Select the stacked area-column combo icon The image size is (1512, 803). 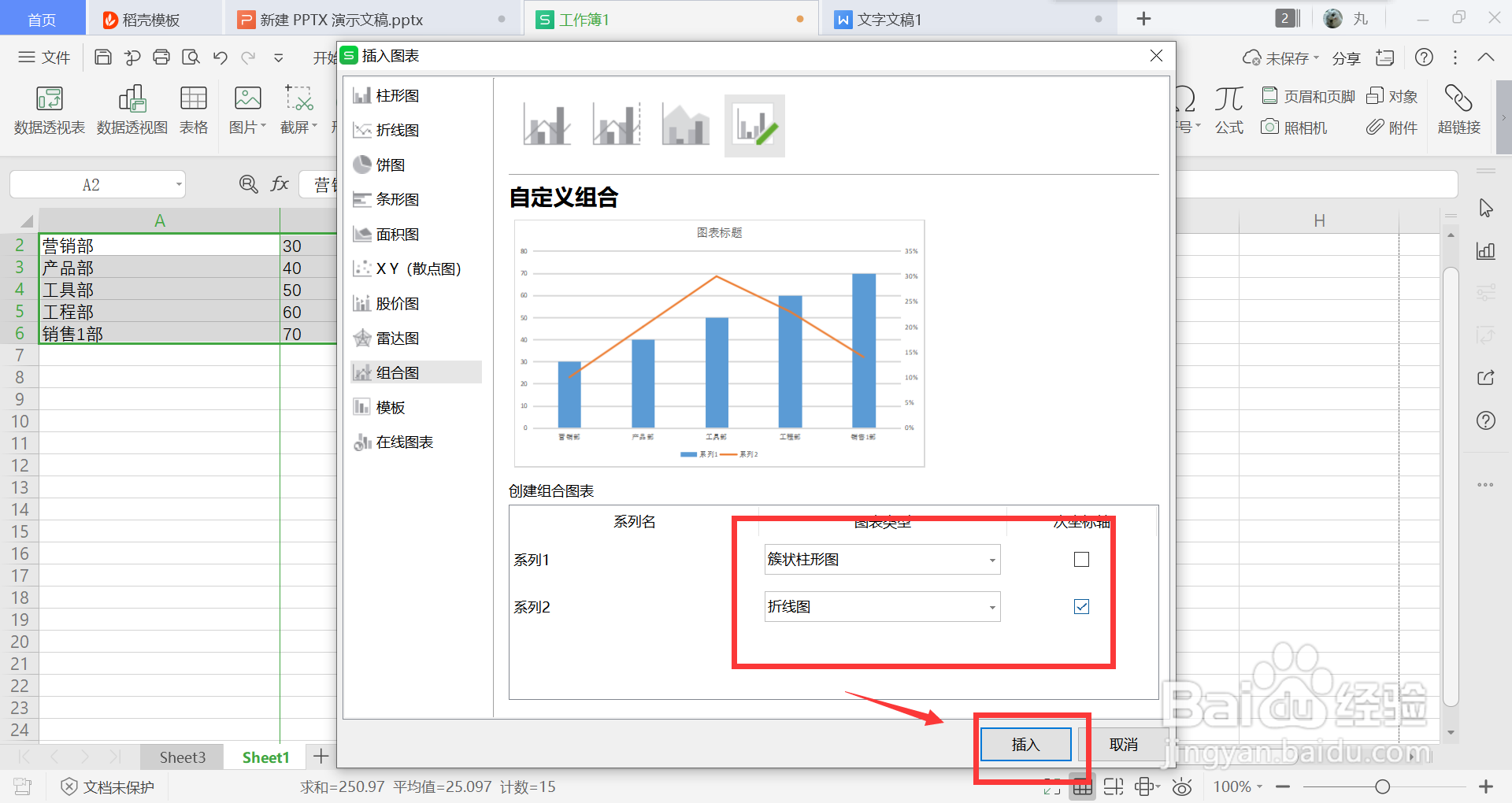[686, 126]
